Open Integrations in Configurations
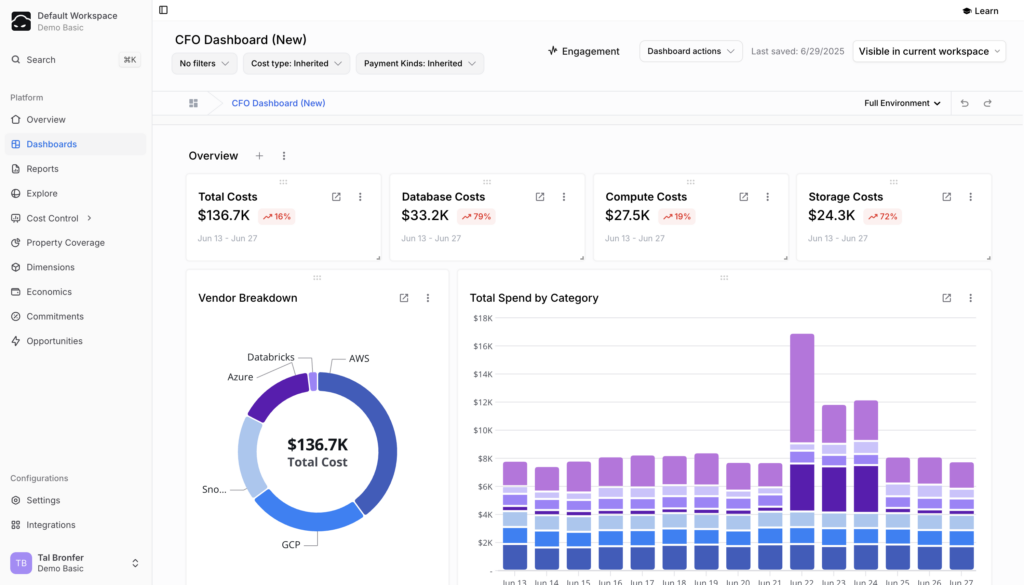Viewport: 1024px width, 585px height. 76,525
